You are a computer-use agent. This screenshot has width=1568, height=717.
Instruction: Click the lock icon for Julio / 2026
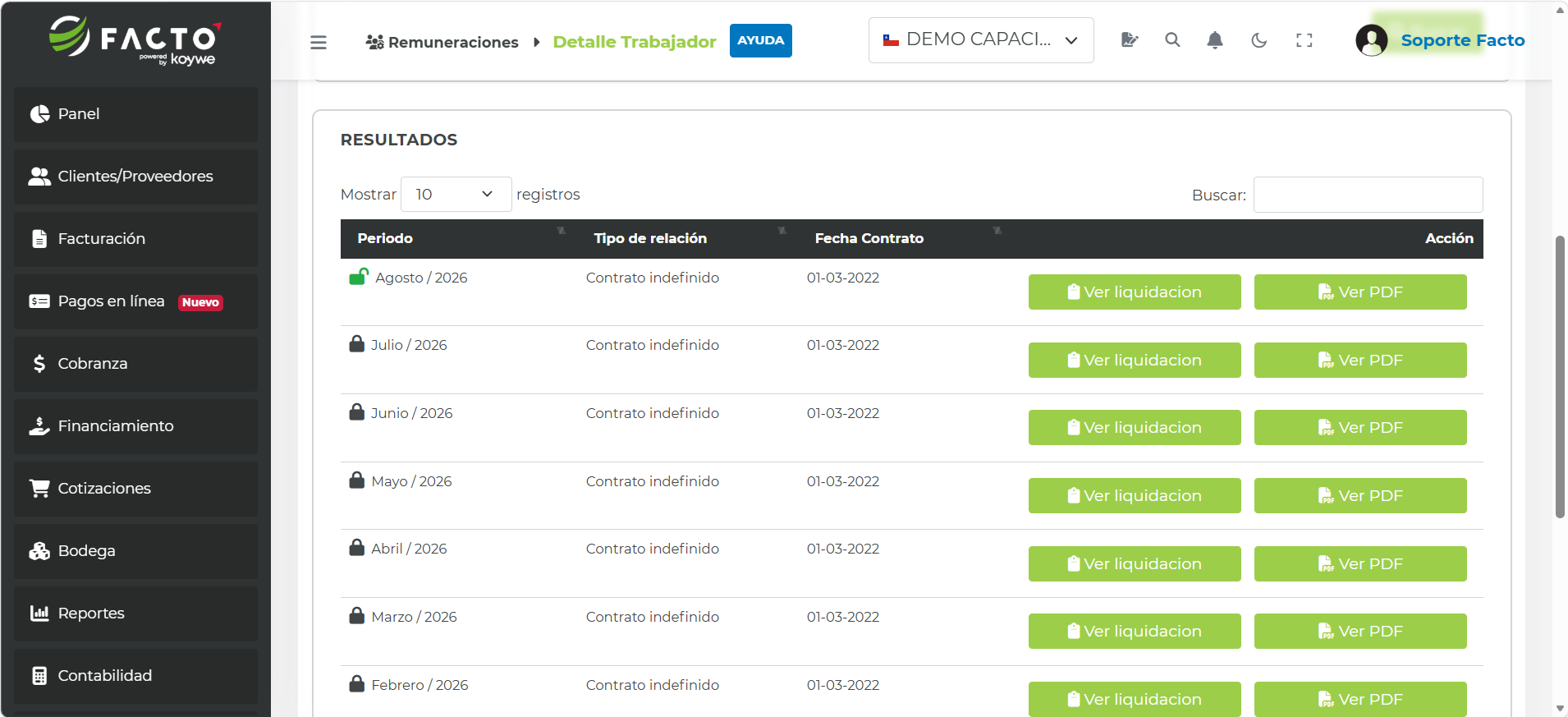[x=356, y=344]
